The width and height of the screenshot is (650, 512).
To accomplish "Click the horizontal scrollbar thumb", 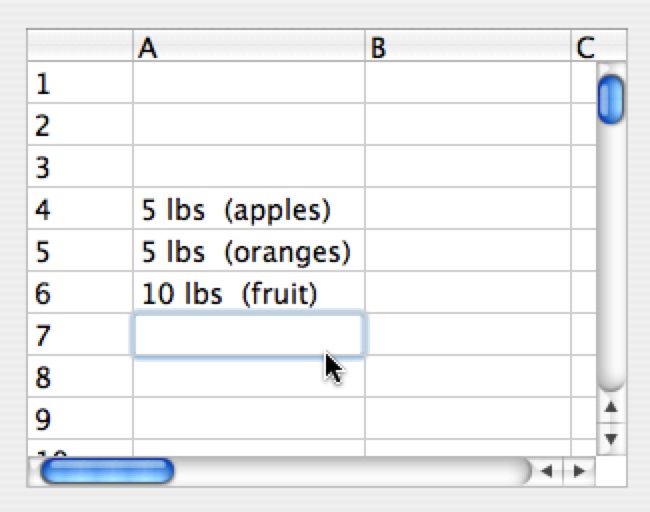I will click(x=107, y=470).
